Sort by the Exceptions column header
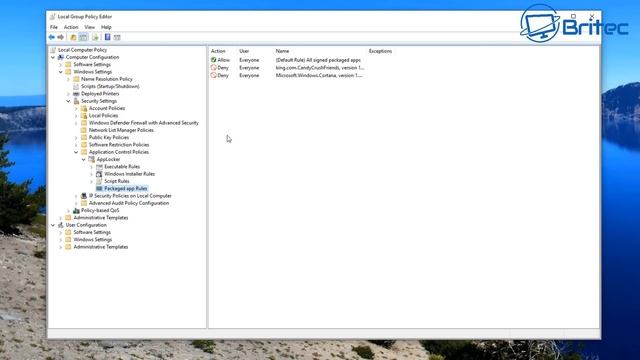 pyautogui.click(x=380, y=51)
